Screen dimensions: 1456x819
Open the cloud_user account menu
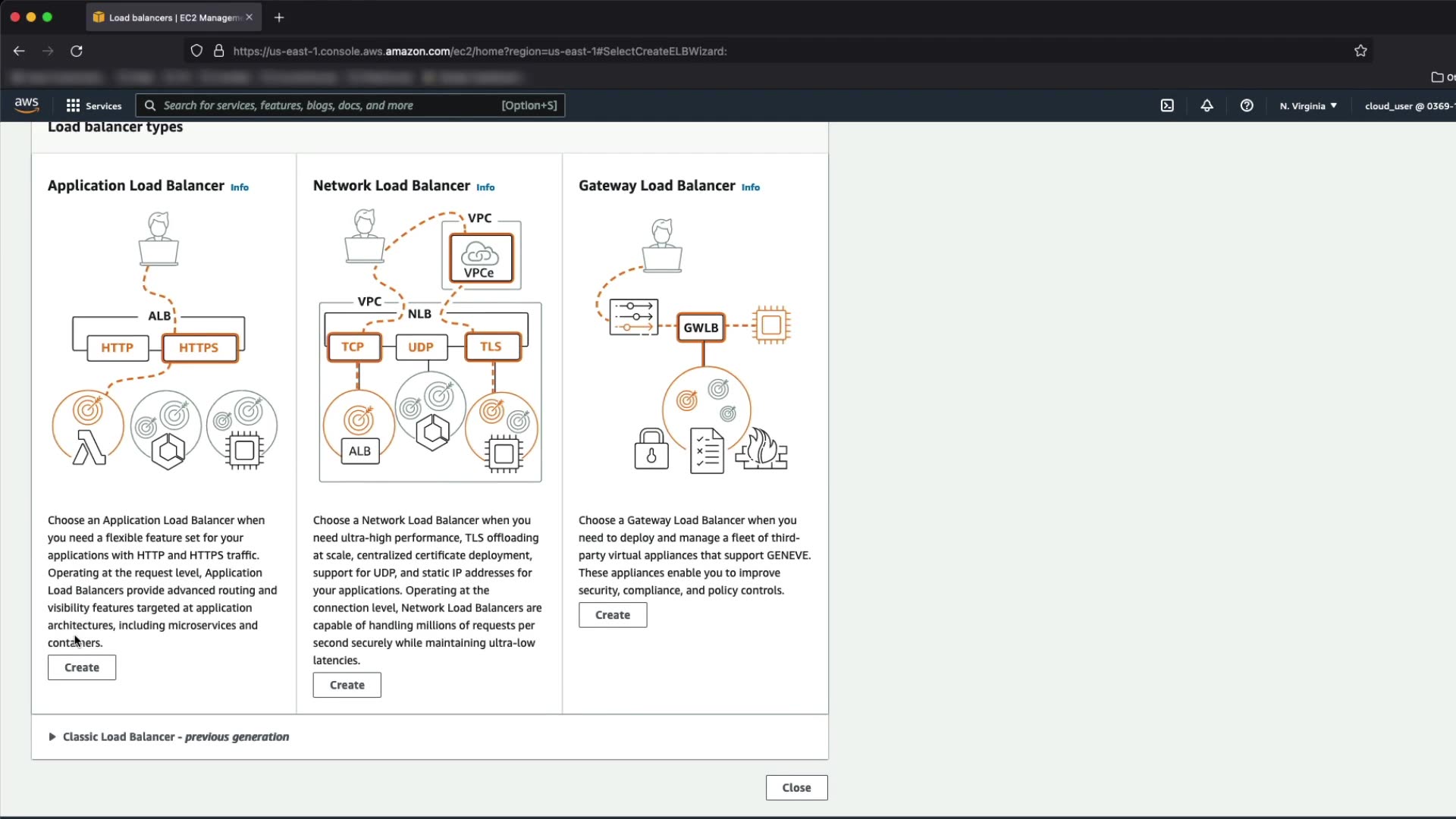[x=1407, y=106]
